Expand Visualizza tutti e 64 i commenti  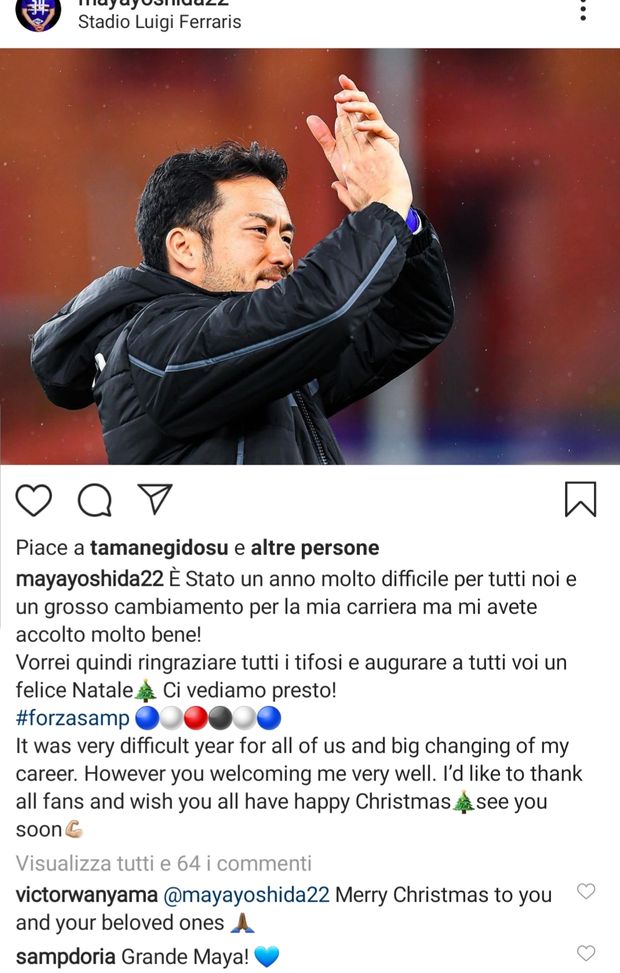[x=164, y=863]
